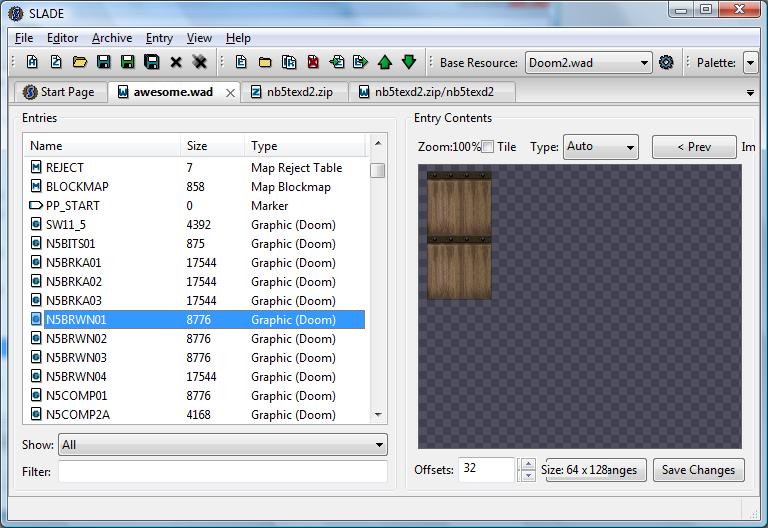Click the Close All double-X icon
This screenshot has width=768, height=528.
[200, 62]
